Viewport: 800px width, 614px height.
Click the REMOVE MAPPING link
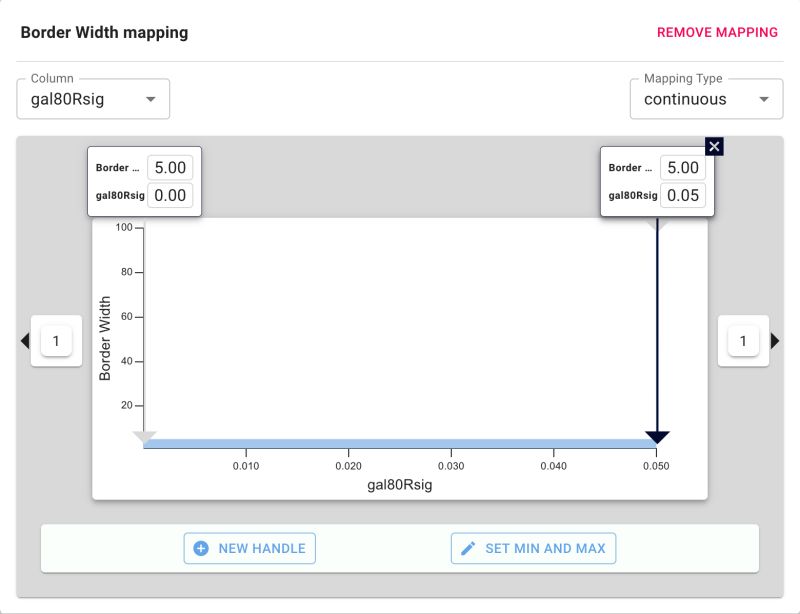pyautogui.click(x=716, y=32)
